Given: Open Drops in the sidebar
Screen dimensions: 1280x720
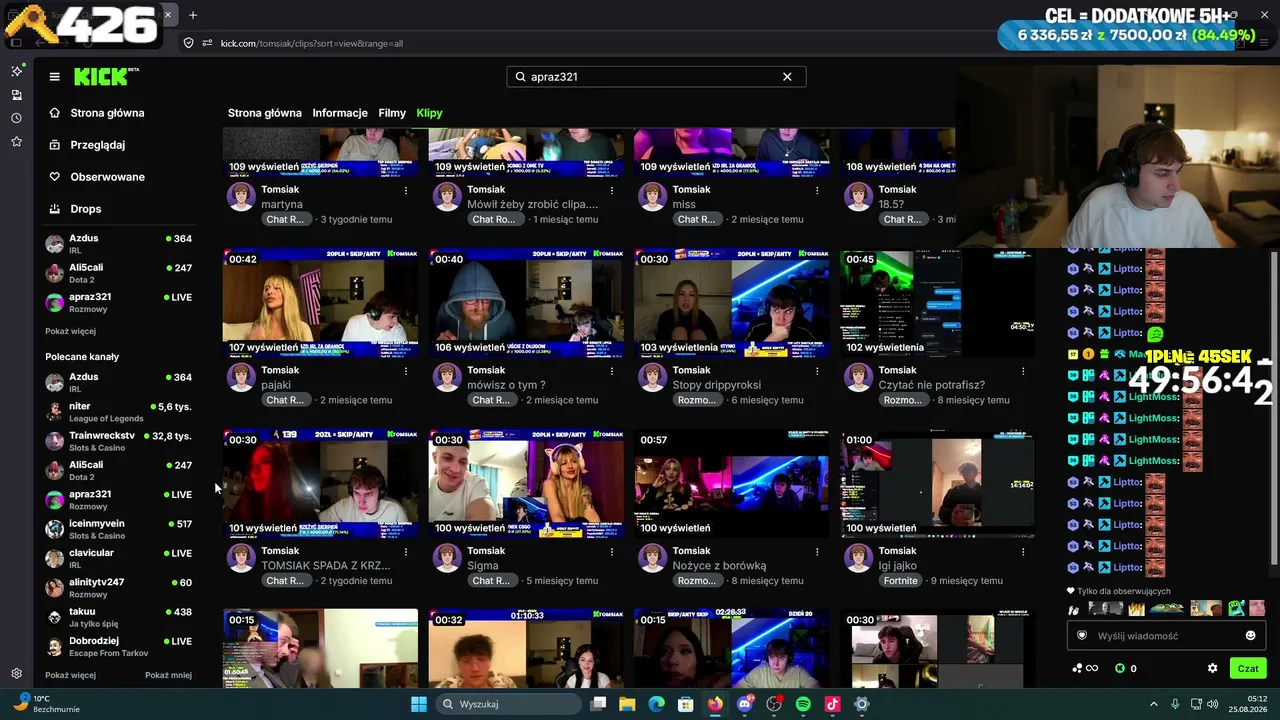Looking at the screenshot, I should point(75,209).
